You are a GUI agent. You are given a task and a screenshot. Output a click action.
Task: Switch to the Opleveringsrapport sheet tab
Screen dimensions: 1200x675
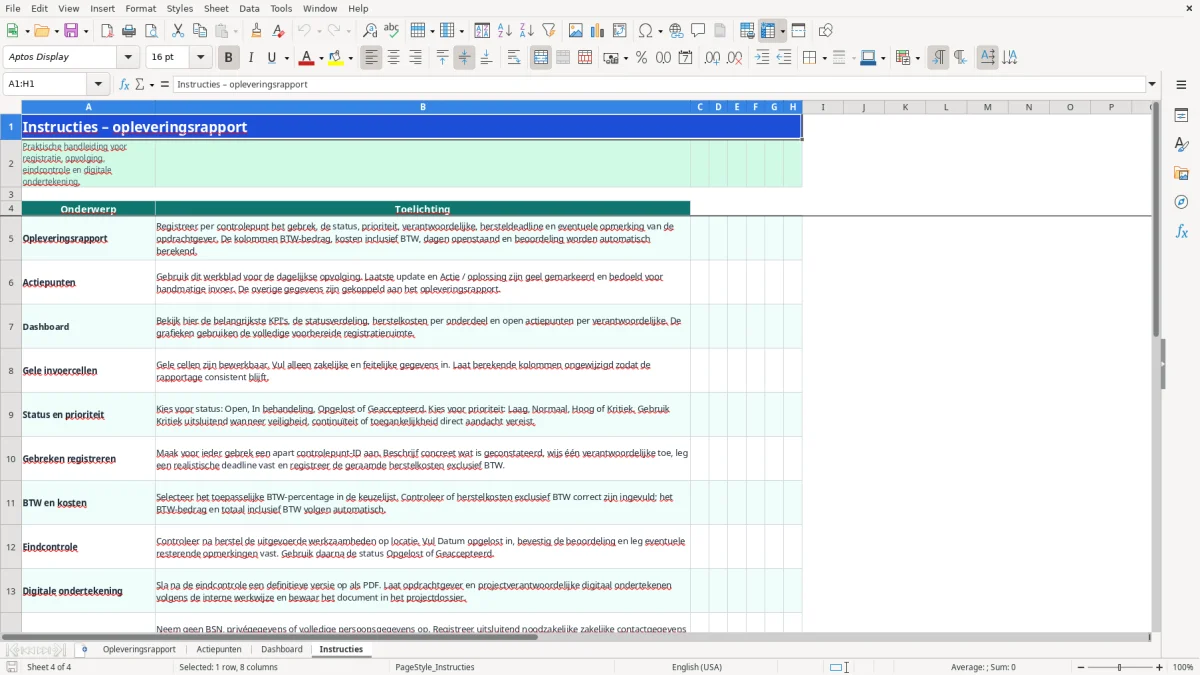139,650
